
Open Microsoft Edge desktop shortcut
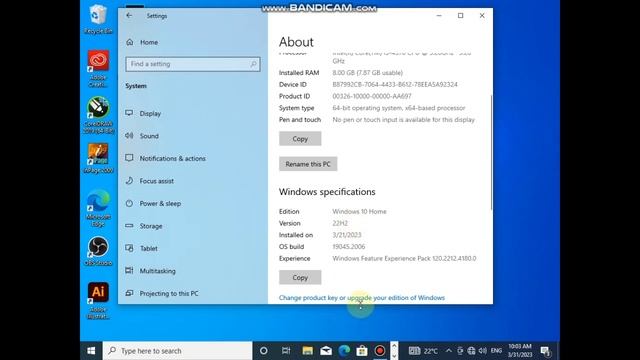point(98,208)
